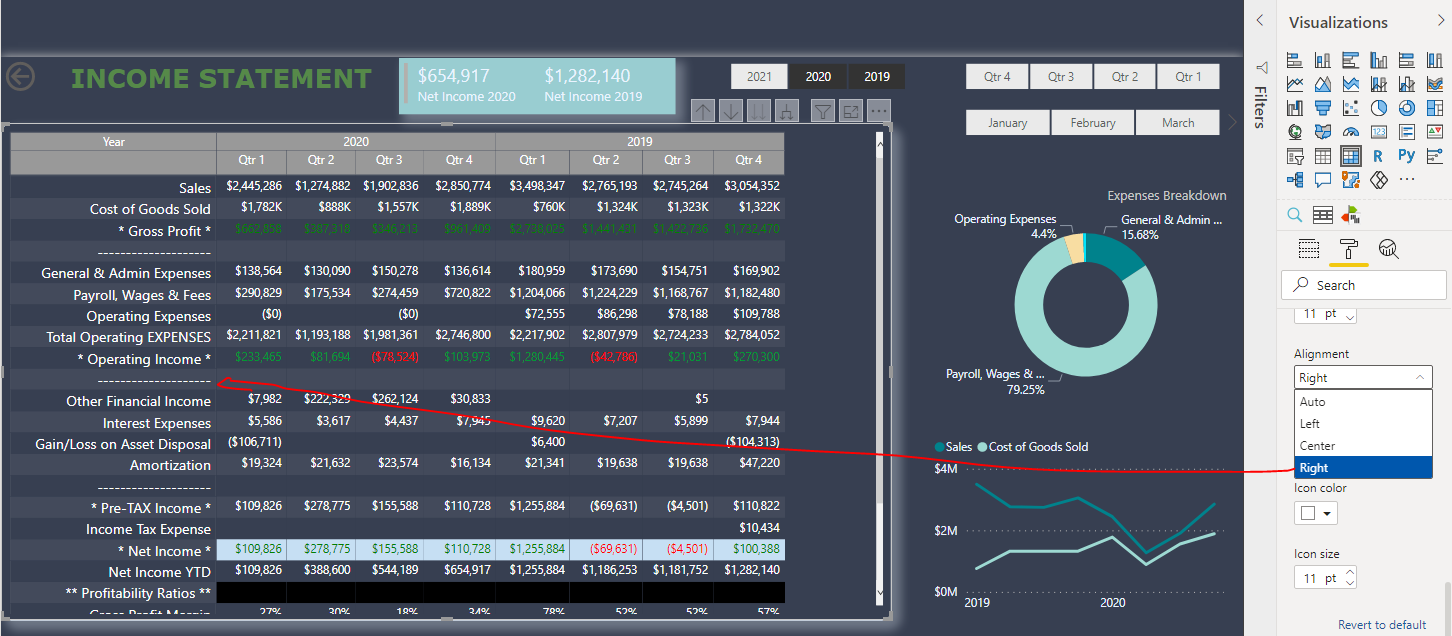Open the matrix More options ellipsis
This screenshot has width=1452, height=636.
879,112
